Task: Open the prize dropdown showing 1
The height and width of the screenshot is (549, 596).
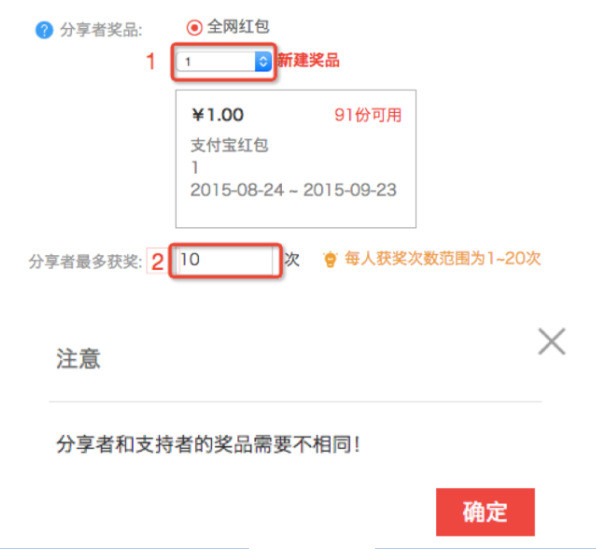Action: pos(224,62)
